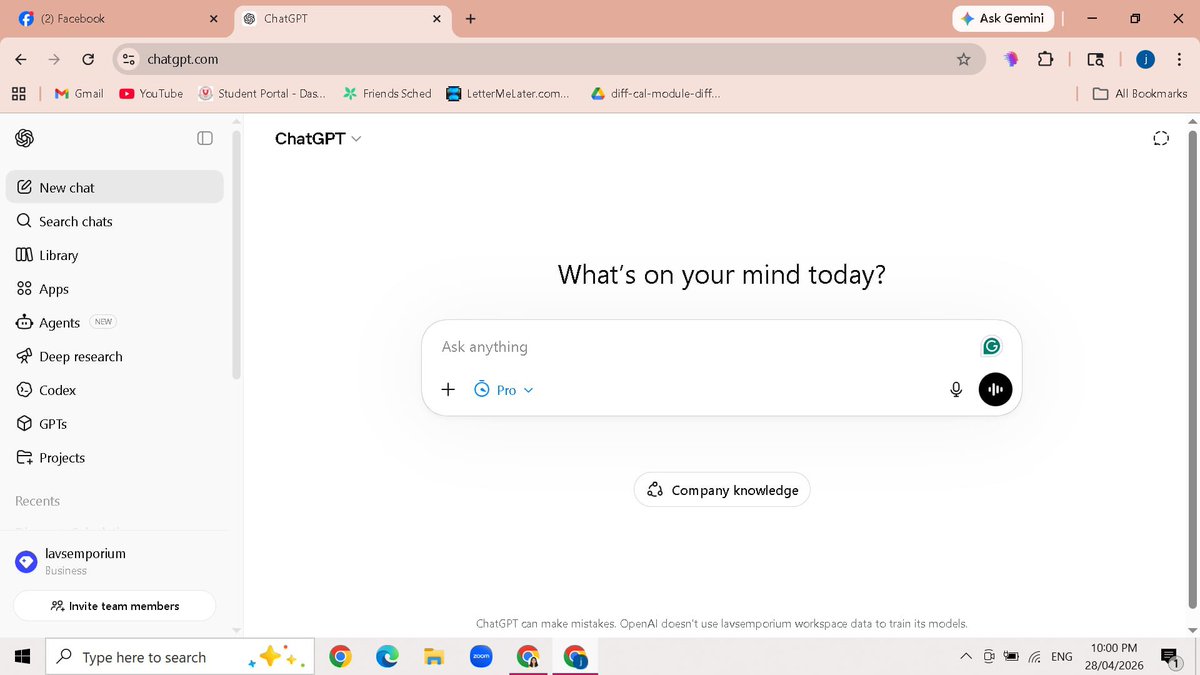Open Search chats
Viewport: 1200px width, 675px height.
pos(115,221)
